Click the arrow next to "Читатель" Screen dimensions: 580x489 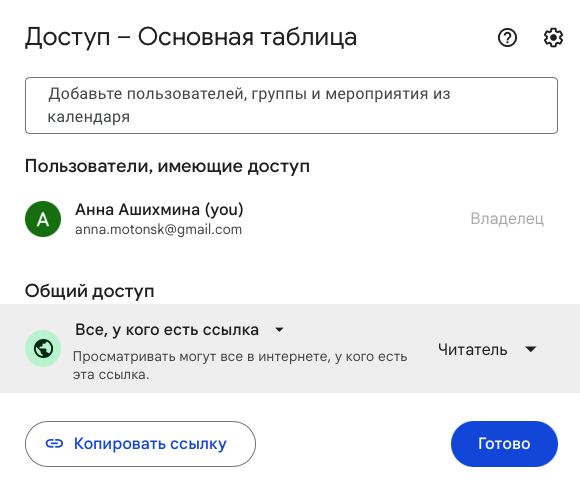coord(531,349)
